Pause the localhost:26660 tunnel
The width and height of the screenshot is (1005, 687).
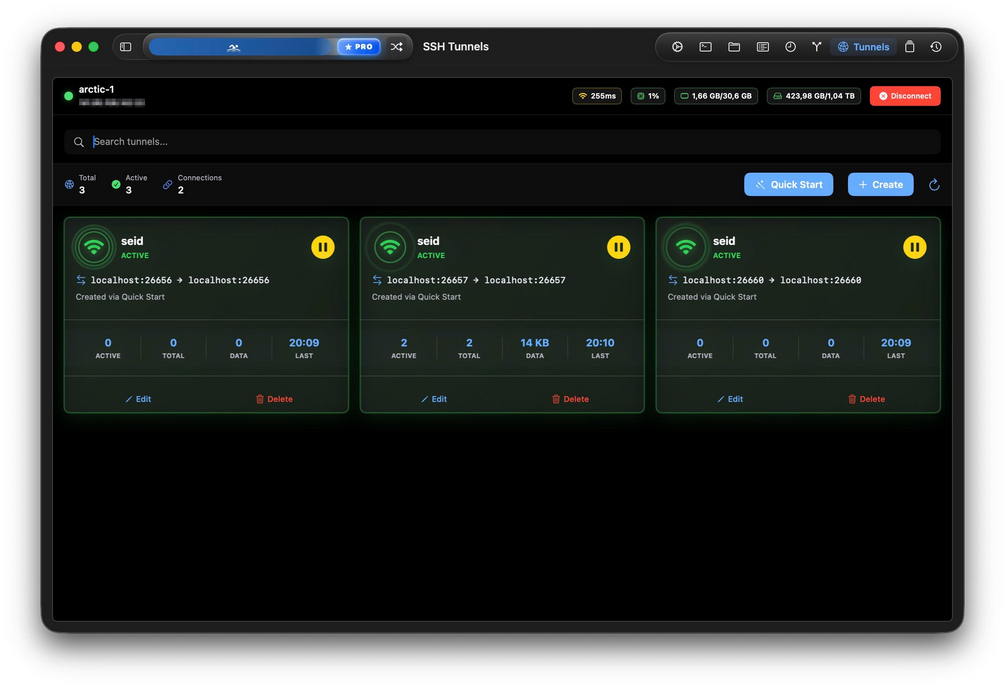915,247
